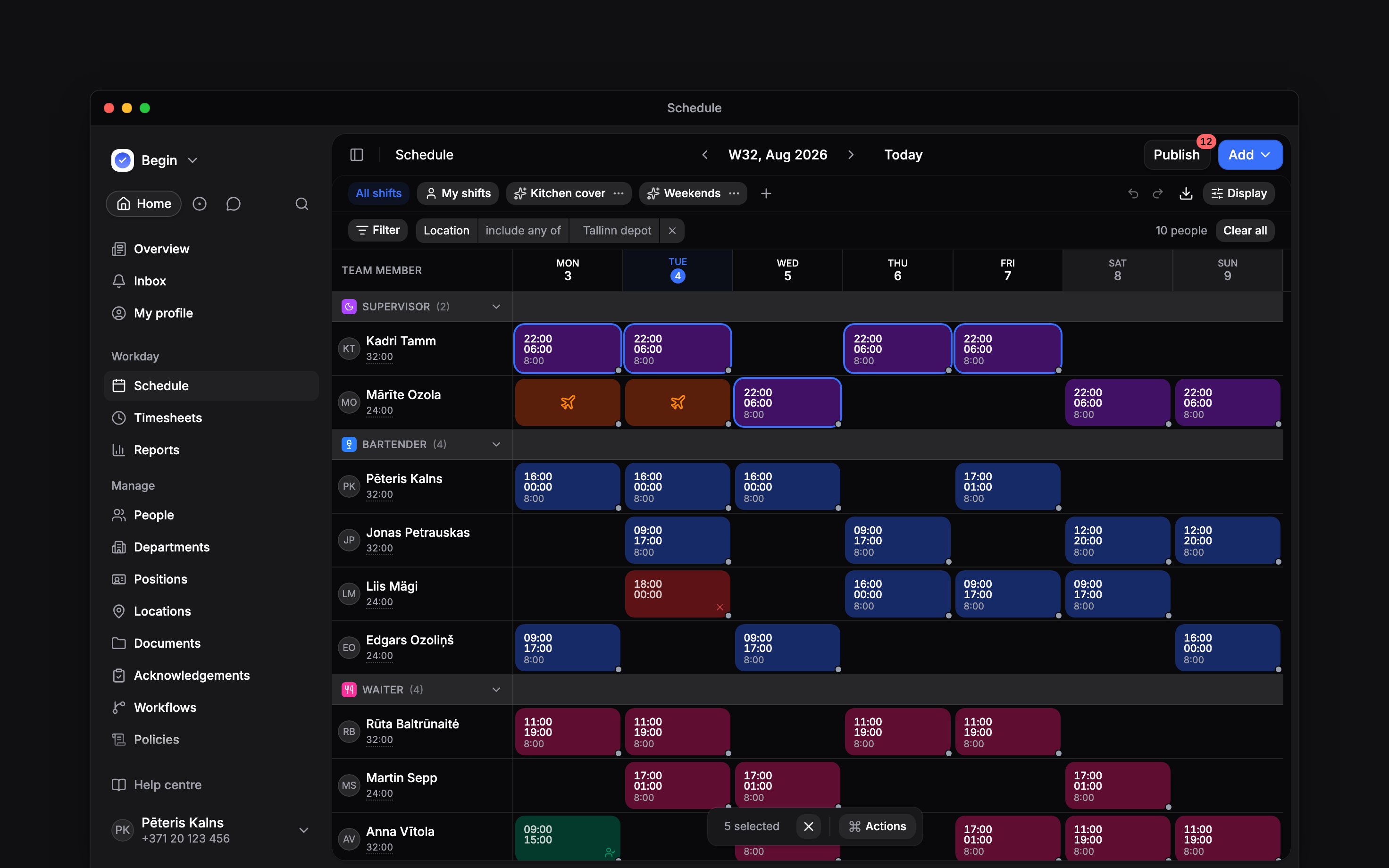The image size is (1389, 868).
Task: Open the chat bubble icon
Action: click(x=233, y=204)
